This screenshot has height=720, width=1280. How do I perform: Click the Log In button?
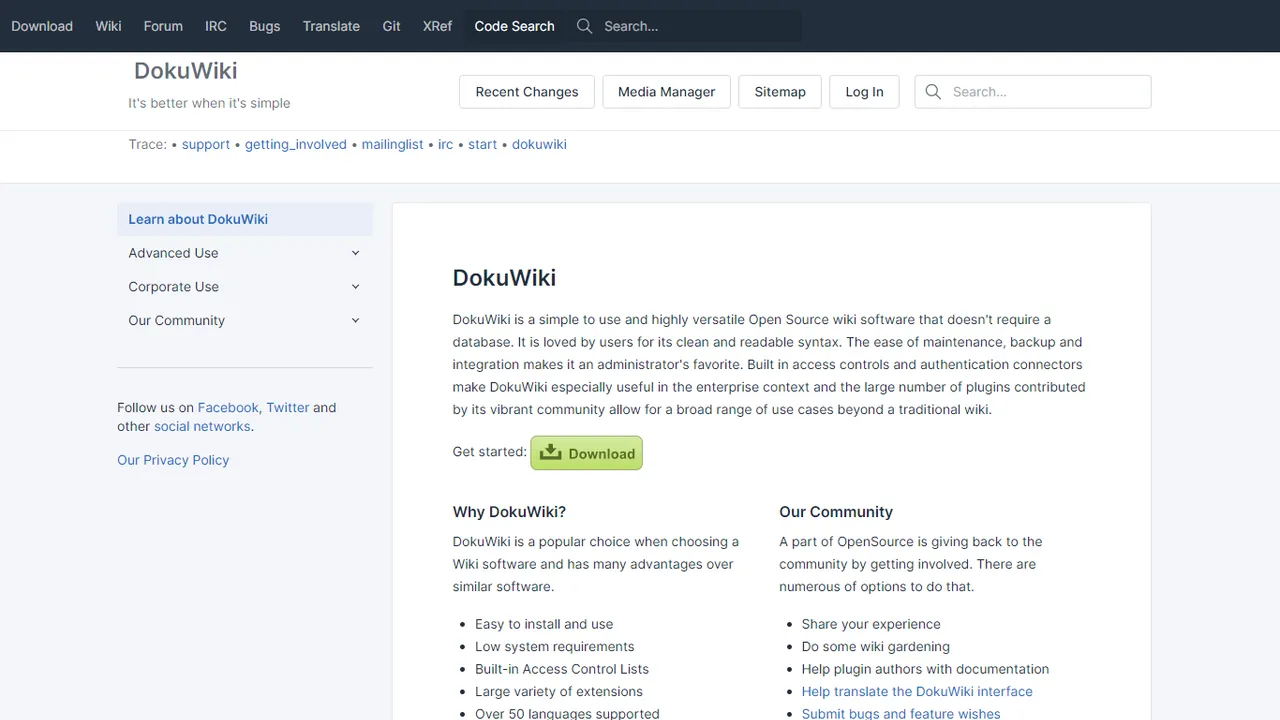pos(864,92)
